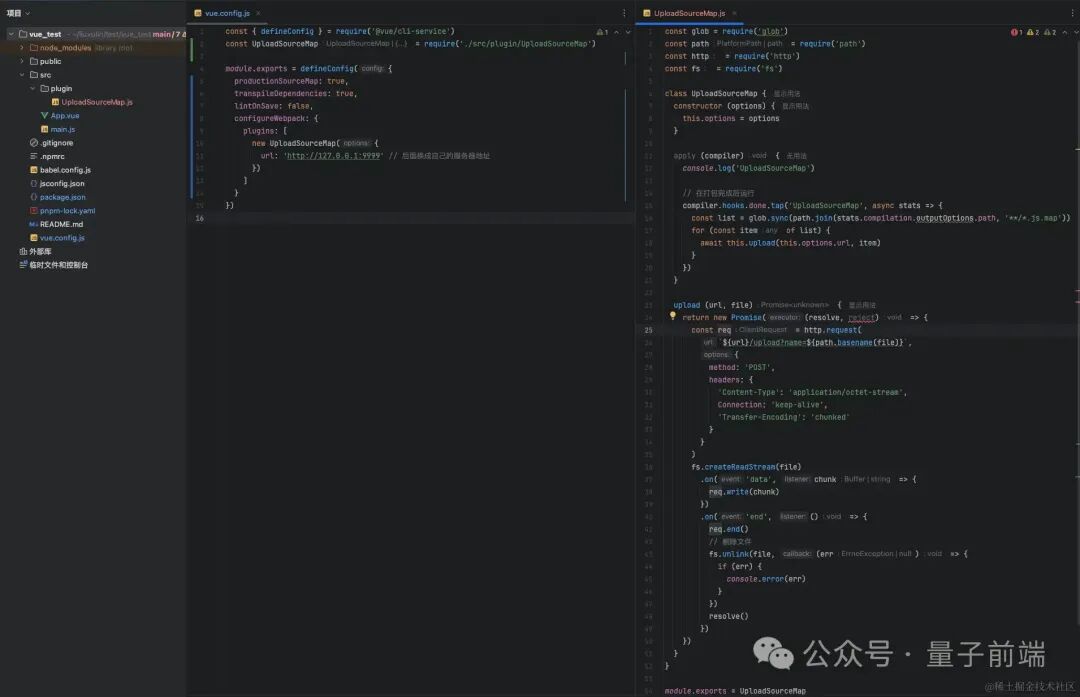This screenshot has width=1080, height=697.
Task: Collapse the src folder
Action: tap(22, 74)
